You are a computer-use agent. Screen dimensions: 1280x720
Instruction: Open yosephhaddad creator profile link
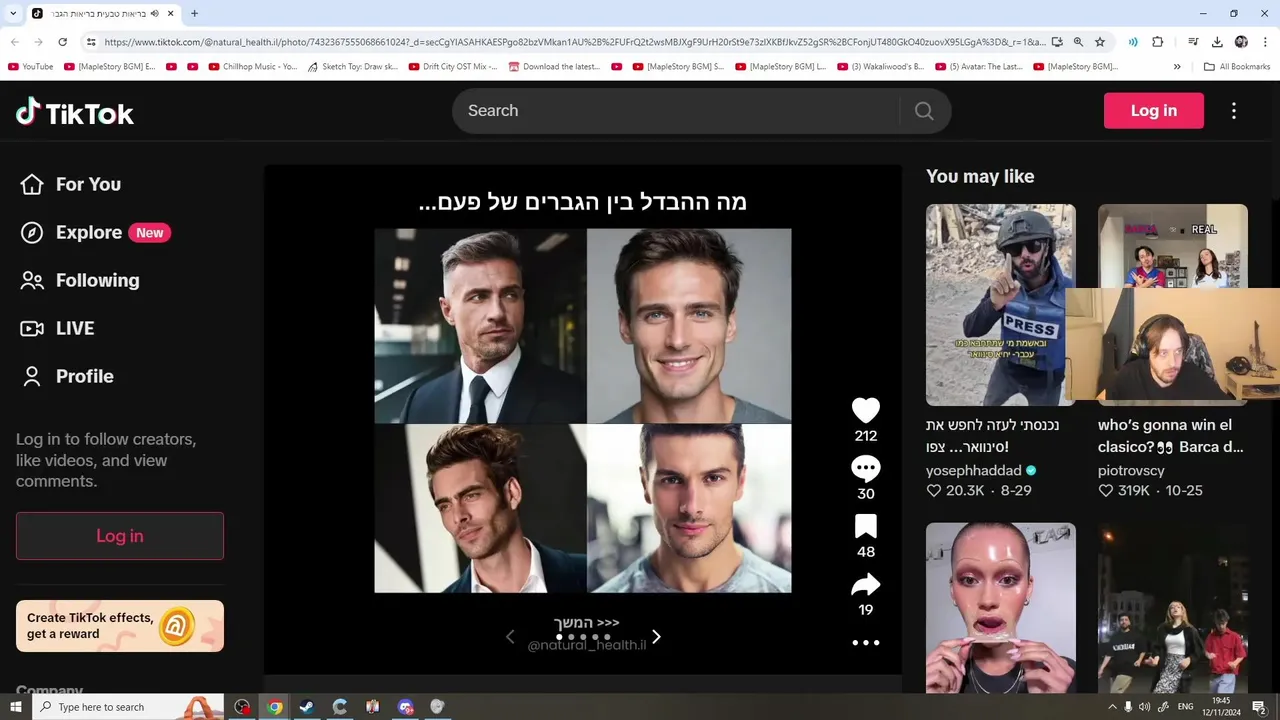974,470
